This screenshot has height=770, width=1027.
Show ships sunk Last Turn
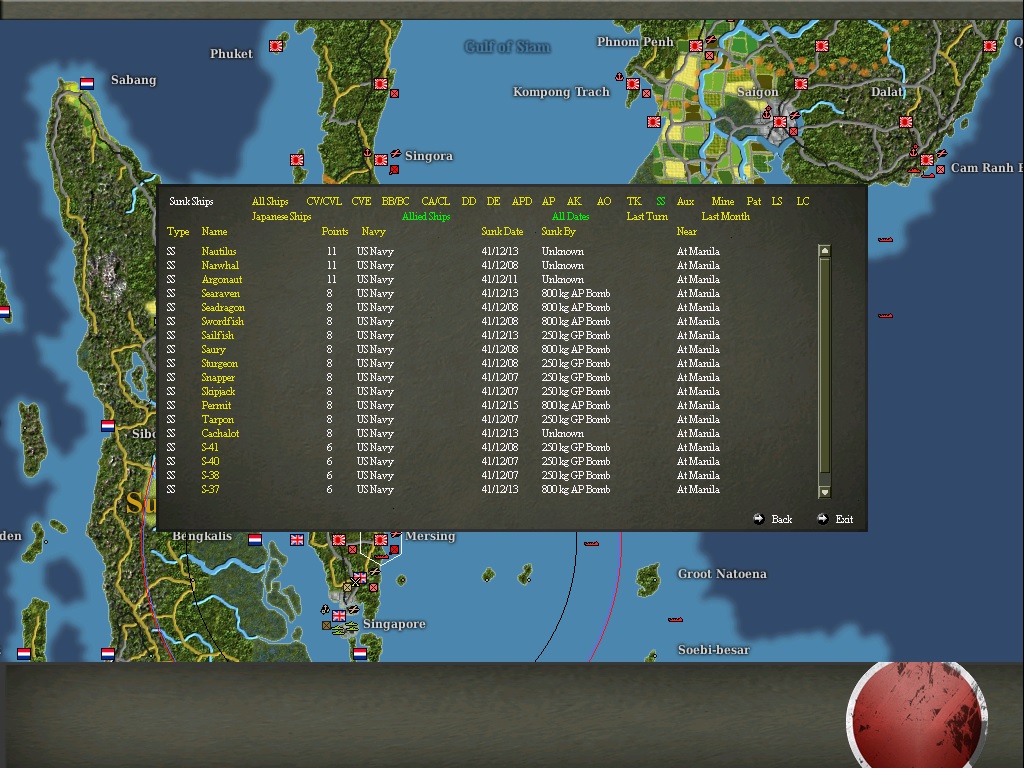click(x=647, y=217)
